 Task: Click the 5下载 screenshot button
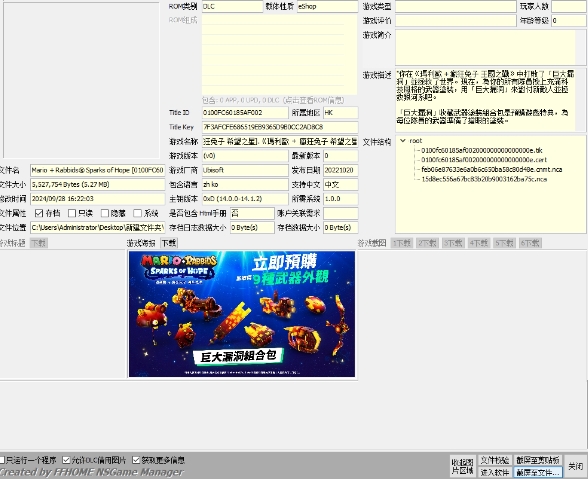point(504,243)
